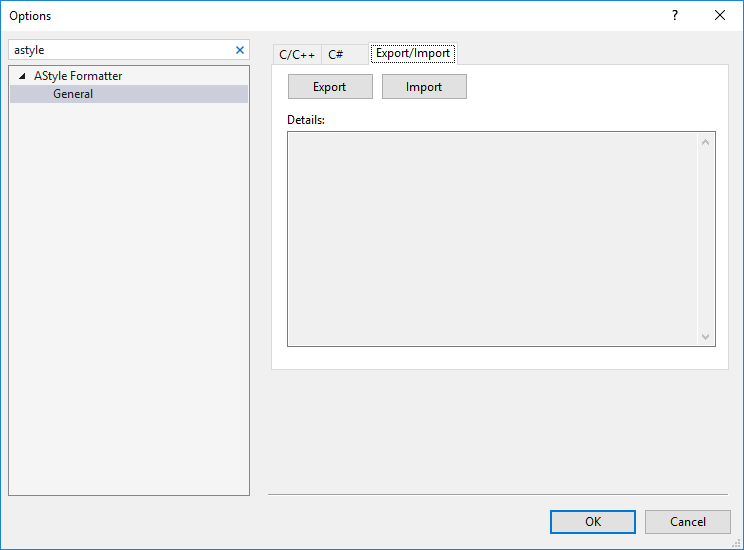
Task: Click the Details label
Action: 306,120
